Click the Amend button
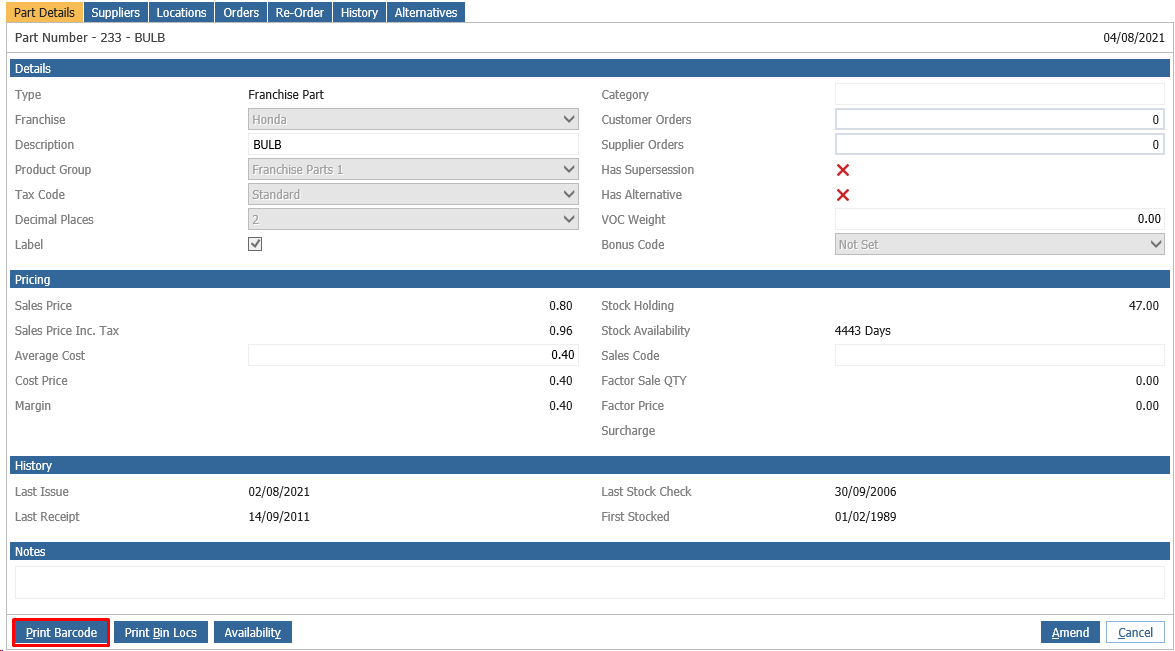 (1070, 632)
